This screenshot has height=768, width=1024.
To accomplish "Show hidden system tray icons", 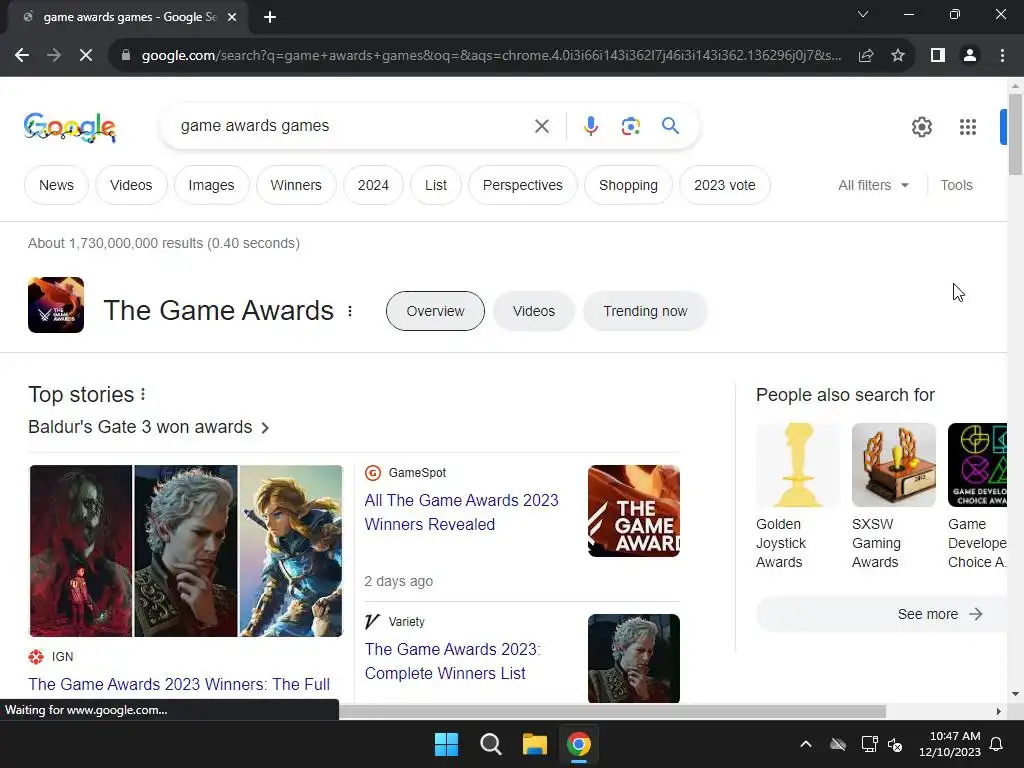I will [806, 744].
